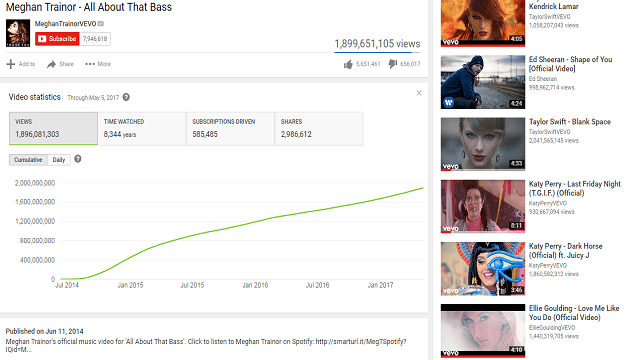Screen dimensions: 640x360
Task: Click Ed Sheeran Shape of You thumbnail
Action: [483, 82]
